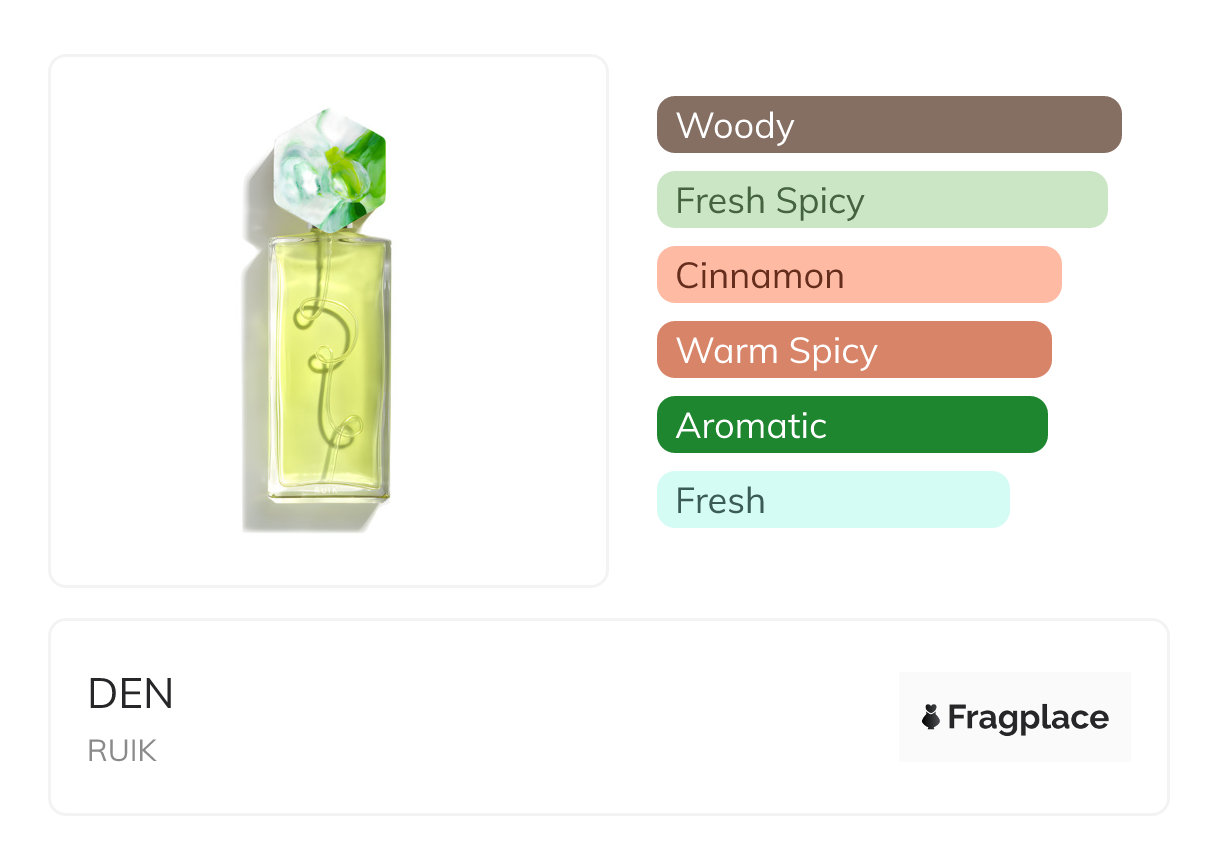Click the Fragplace perfume bottle logo icon
The image size is (1218, 864).
(931, 717)
